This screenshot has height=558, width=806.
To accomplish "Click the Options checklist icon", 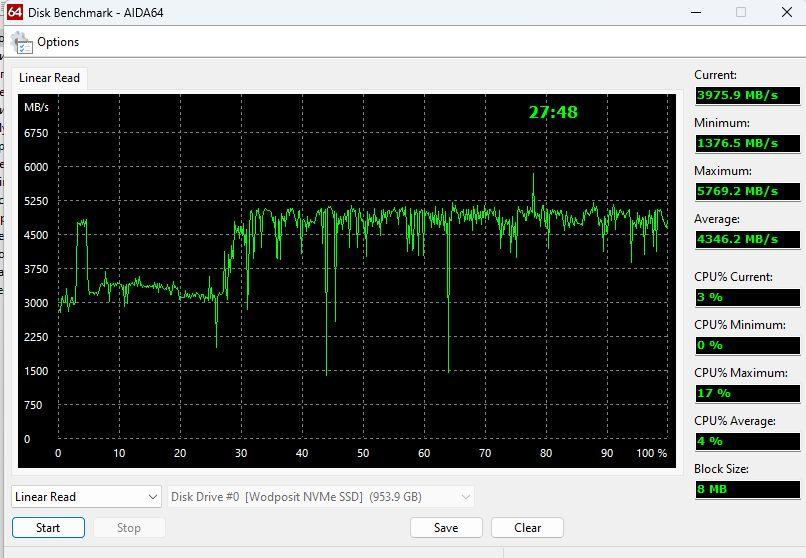I will [x=22, y=43].
